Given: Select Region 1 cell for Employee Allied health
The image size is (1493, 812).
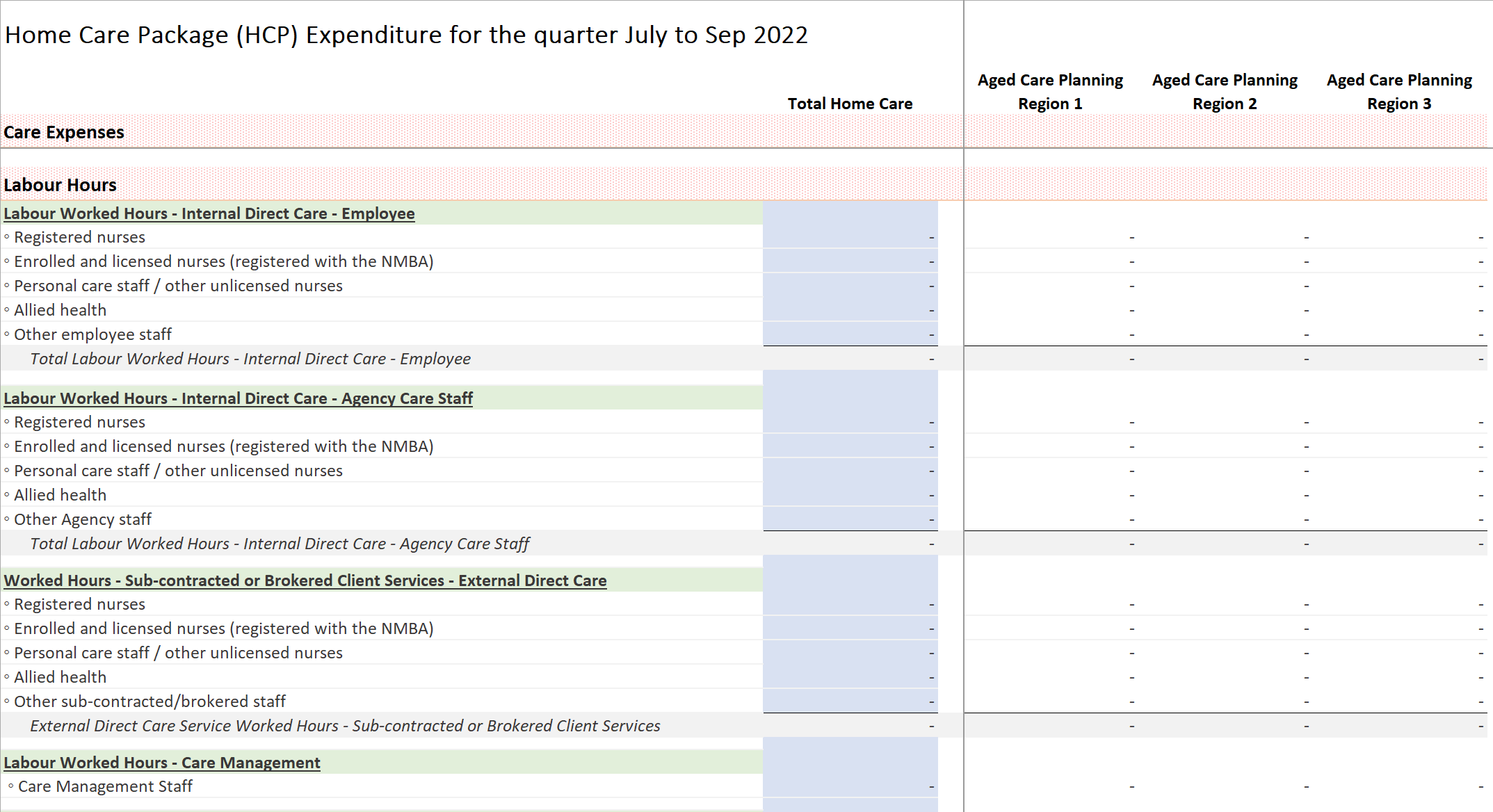Looking at the screenshot, I should [1050, 310].
